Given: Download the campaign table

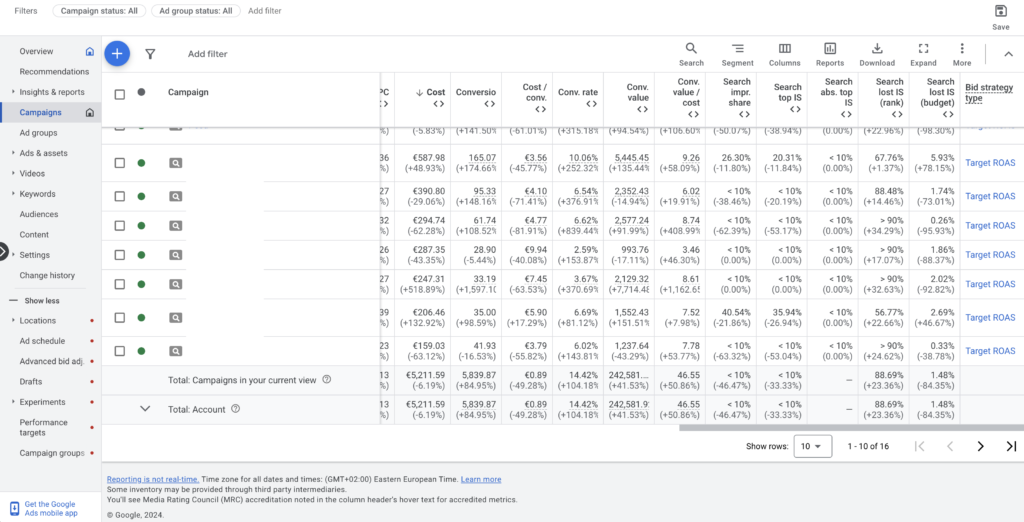Looking at the screenshot, I should 877,54.
